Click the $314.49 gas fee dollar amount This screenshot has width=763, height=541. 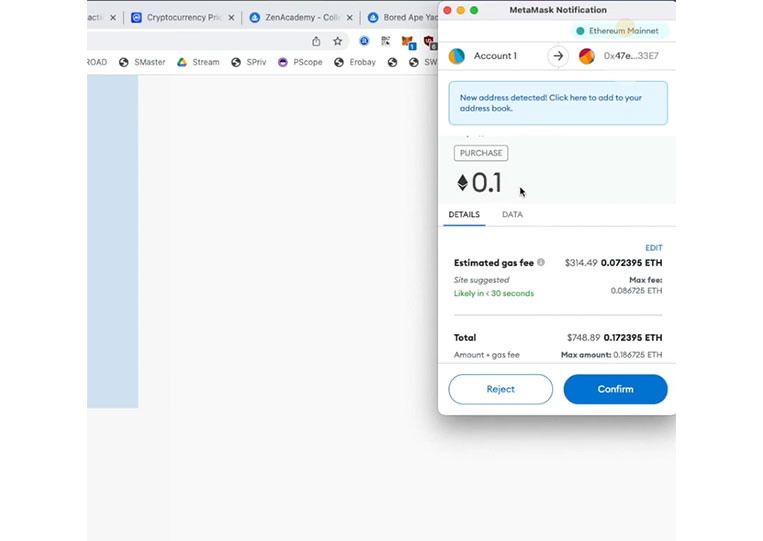(x=581, y=263)
